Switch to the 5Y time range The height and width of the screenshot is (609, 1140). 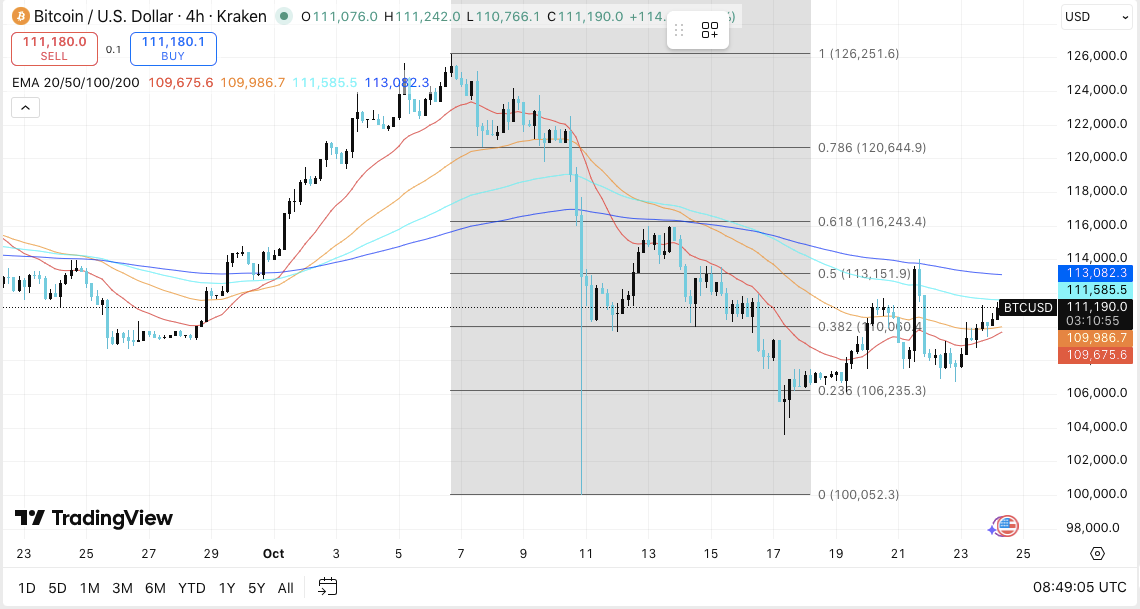(x=256, y=588)
